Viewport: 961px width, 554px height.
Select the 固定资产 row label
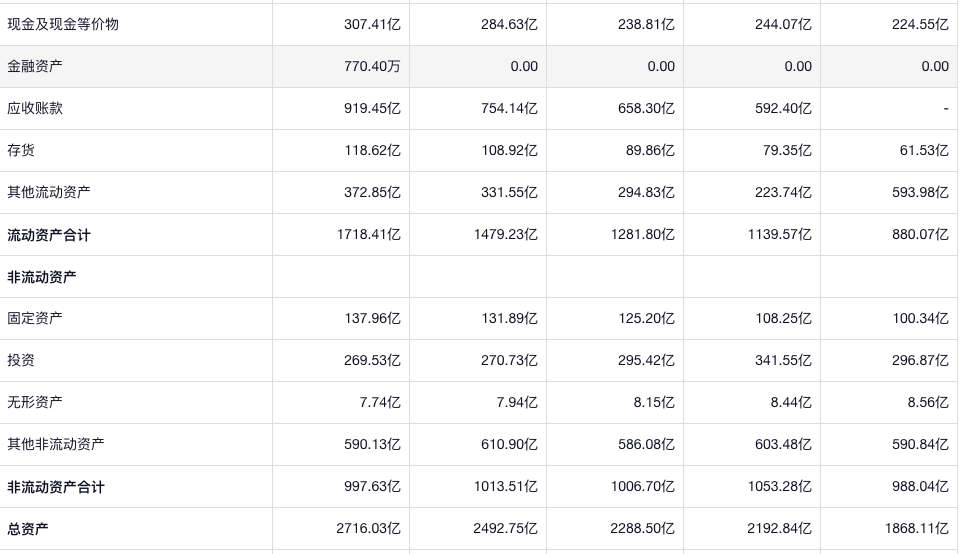coord(35,318)
